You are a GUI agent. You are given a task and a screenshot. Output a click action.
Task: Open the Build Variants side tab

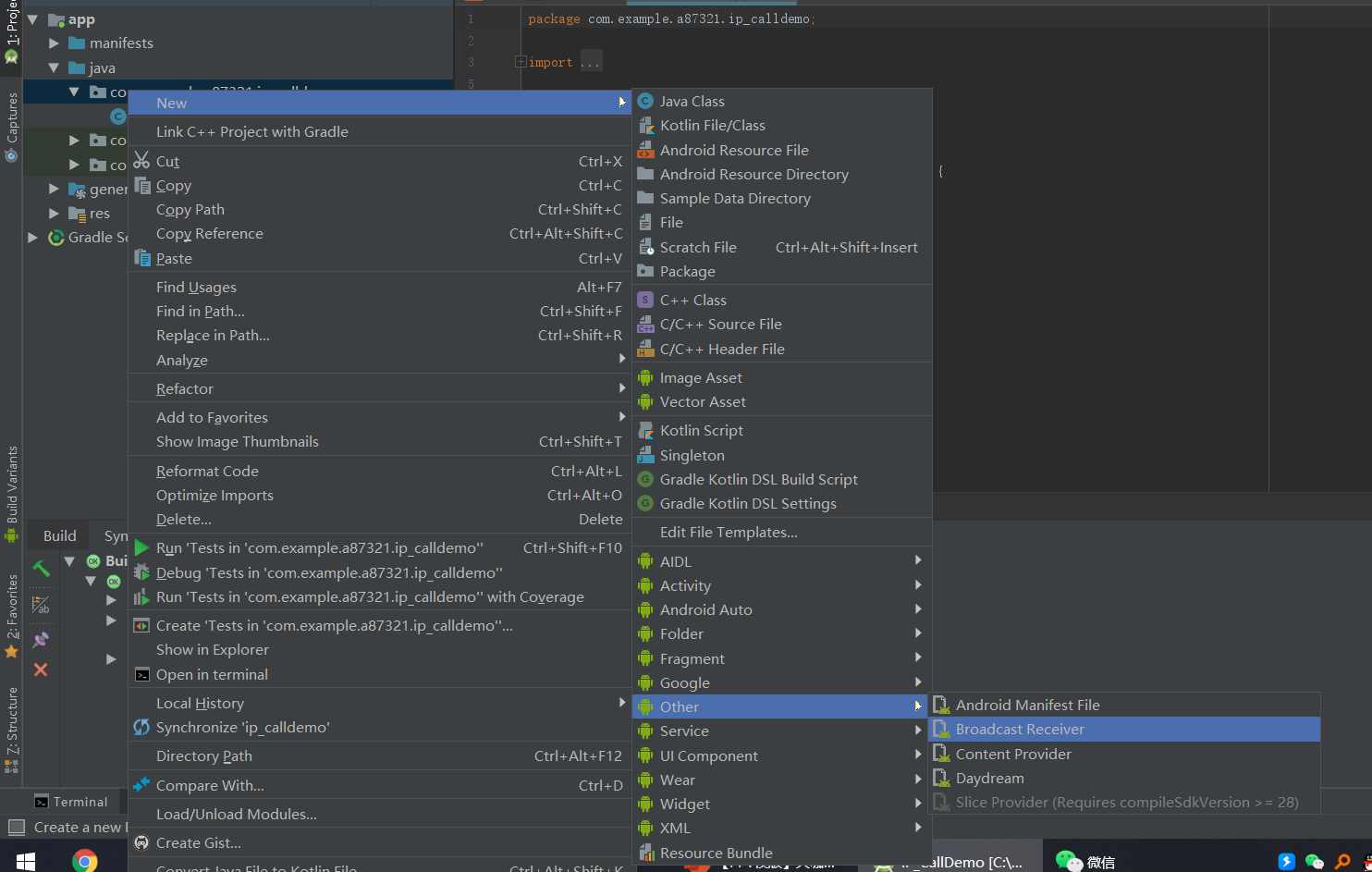tap(11, 495)
